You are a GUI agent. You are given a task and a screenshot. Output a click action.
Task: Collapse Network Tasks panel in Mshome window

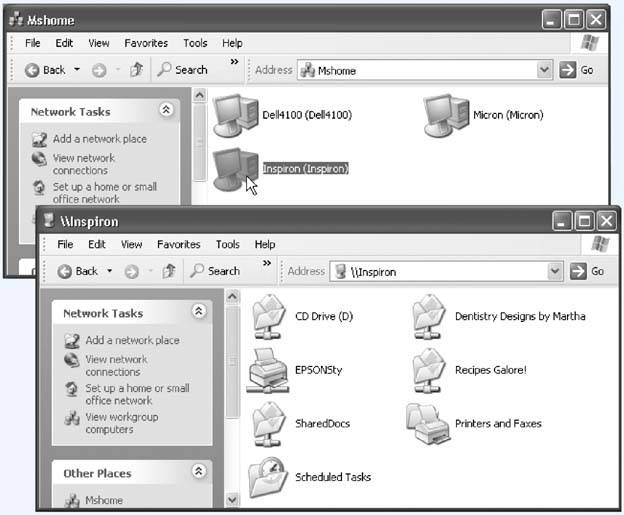point(166,109)
